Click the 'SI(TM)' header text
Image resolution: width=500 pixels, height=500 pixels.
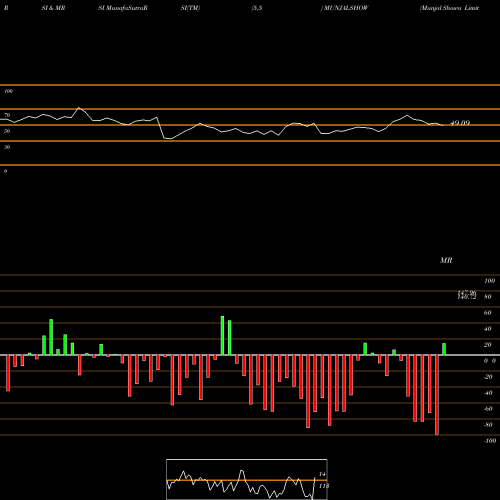click(190, 8)
